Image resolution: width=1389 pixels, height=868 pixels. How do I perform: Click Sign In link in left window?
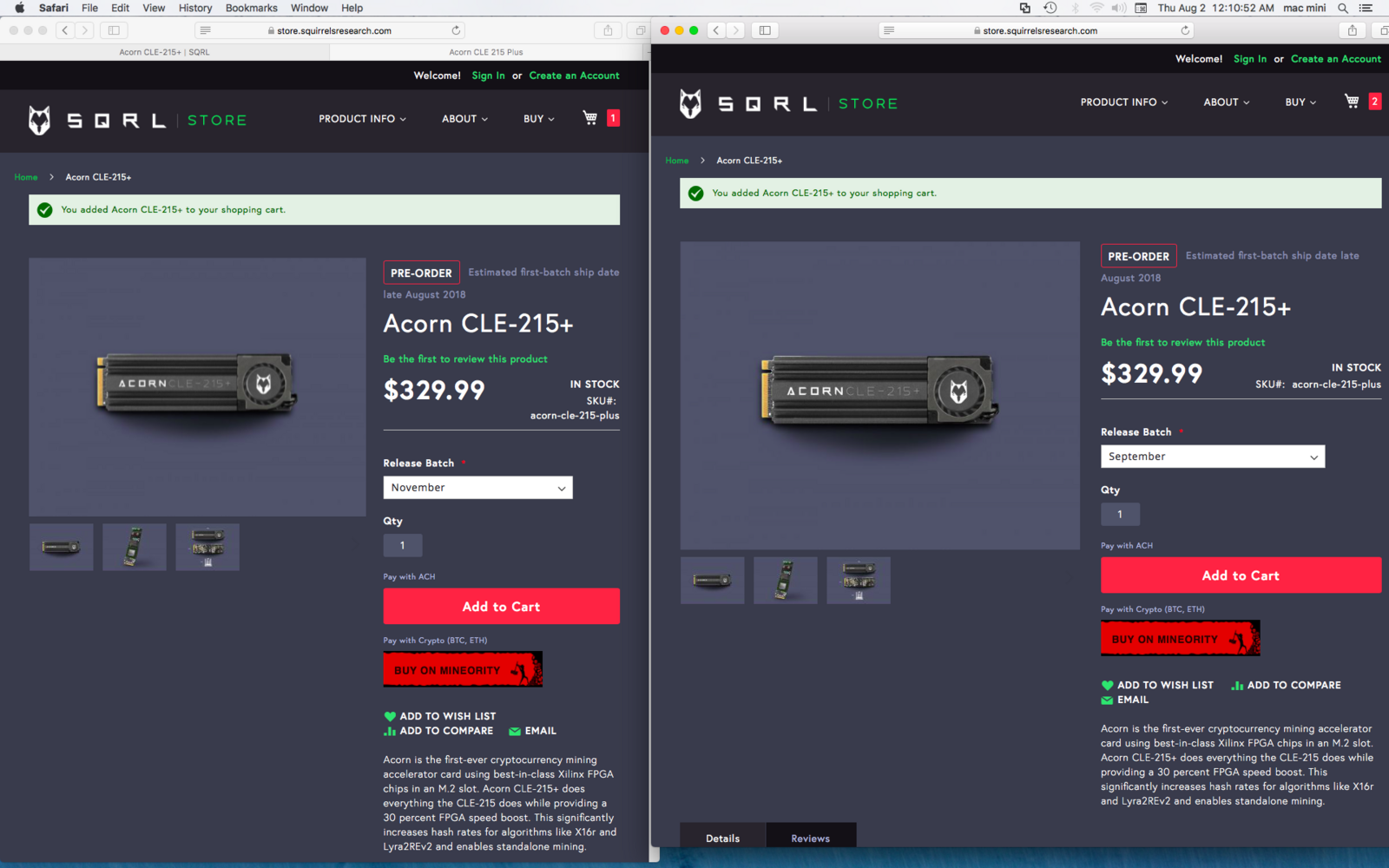pos(488,76)
